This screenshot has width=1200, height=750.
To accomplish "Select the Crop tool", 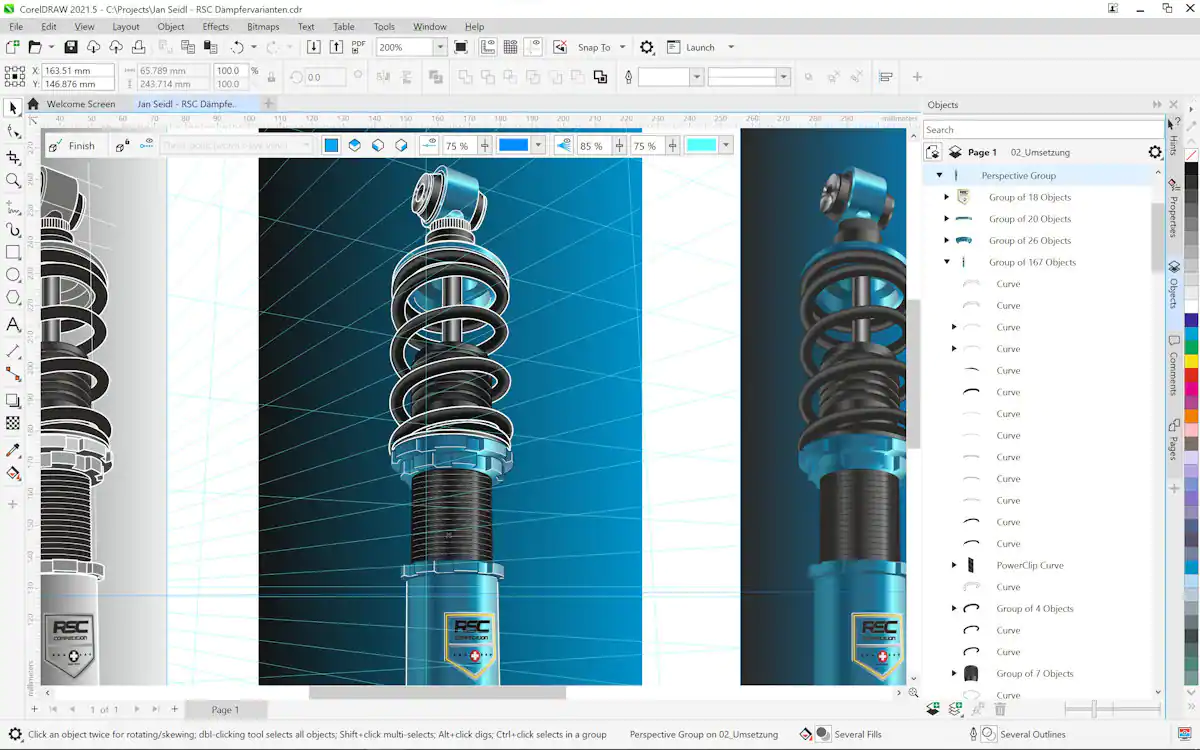I will click(x=13, y=156).
